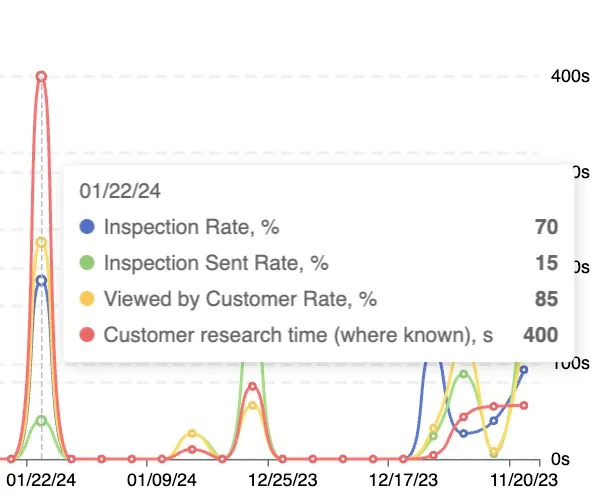Click yellow Viewed by Customer Rate dot
Image resolution: width=615 pixels, height=502 pixels.
[x=88, y=299]
